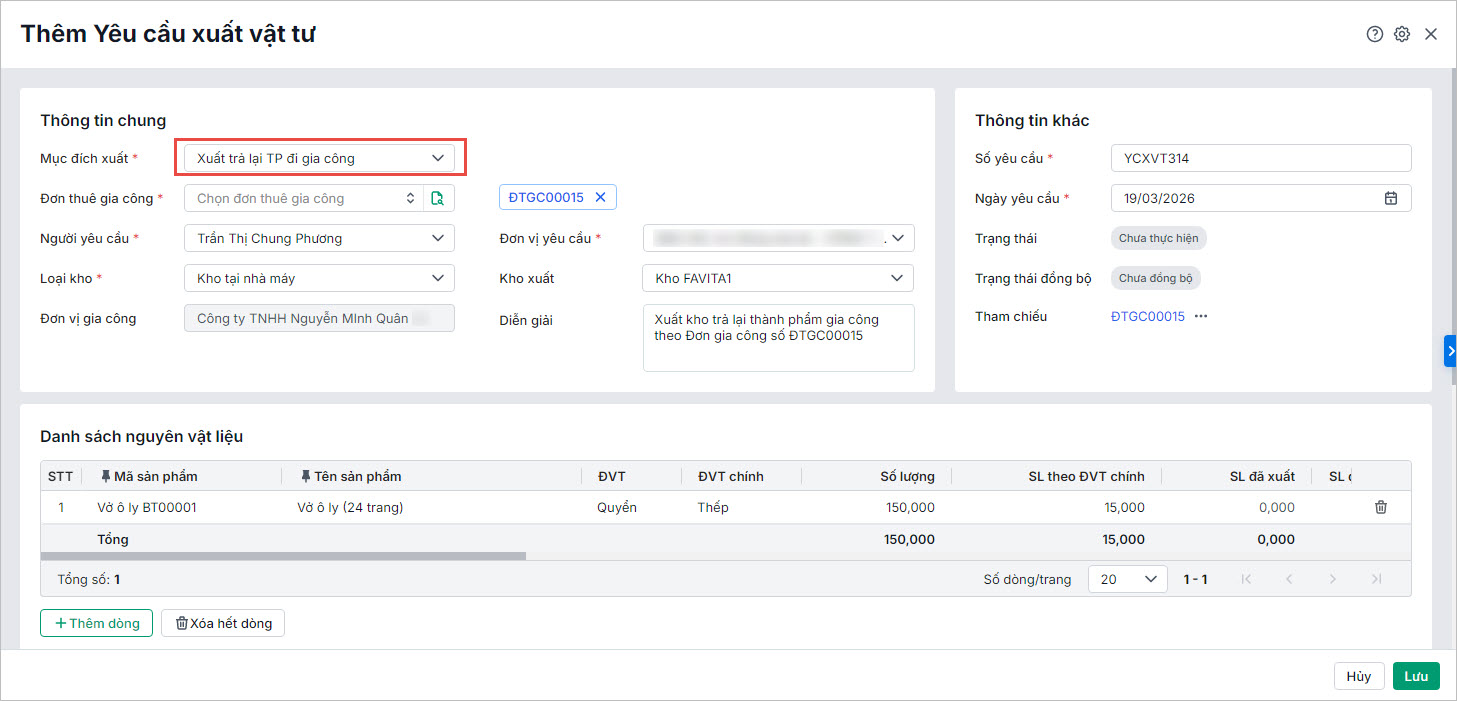Screen dimensions: 1457x701
Task: Click the search document icon beside Đơn thuê gia công
Action: click(438, 198)
